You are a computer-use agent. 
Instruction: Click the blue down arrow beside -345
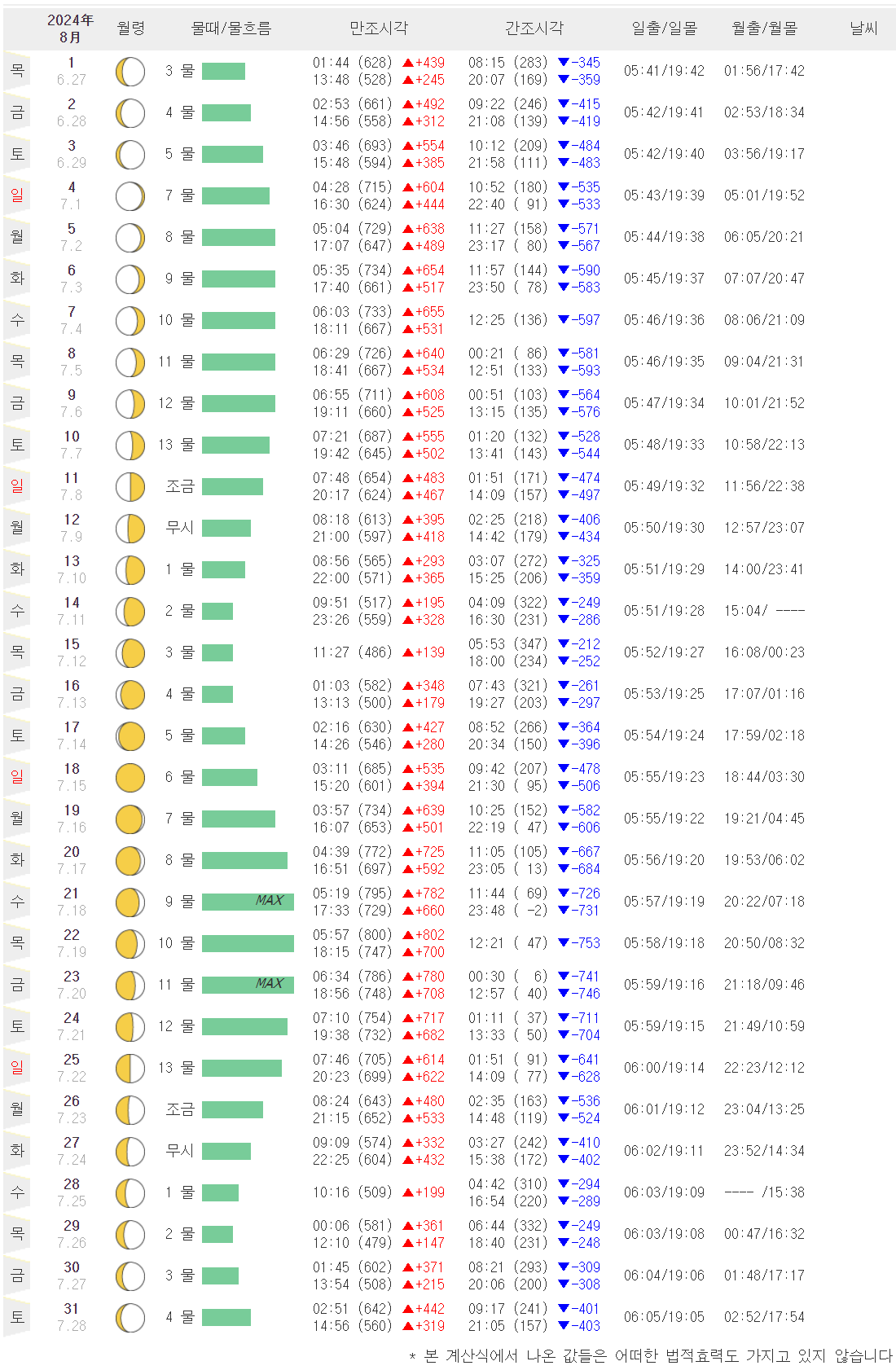pyautogui.click(x=564, y=63)
